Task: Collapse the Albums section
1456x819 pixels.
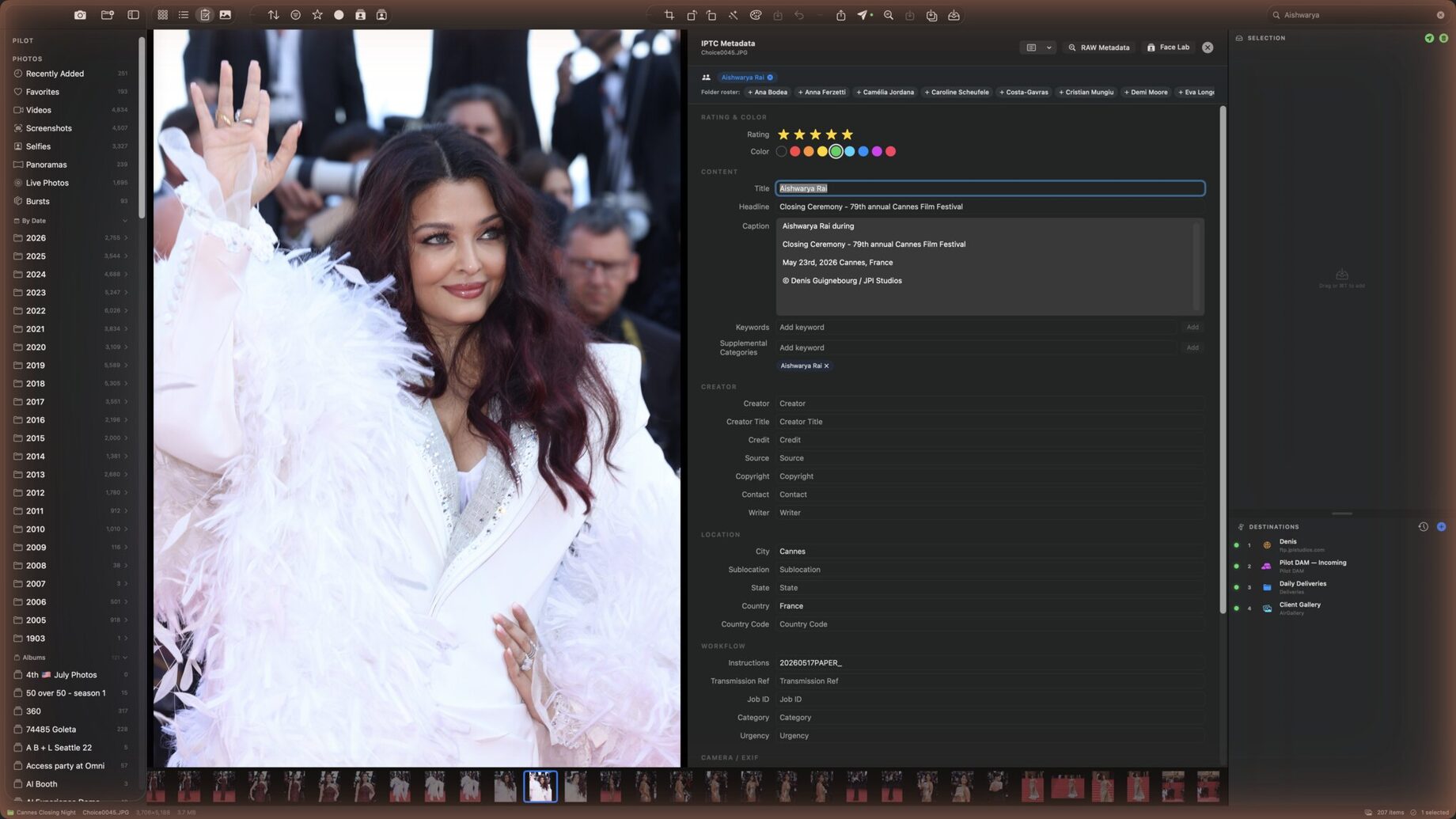Action: (125, 658)
